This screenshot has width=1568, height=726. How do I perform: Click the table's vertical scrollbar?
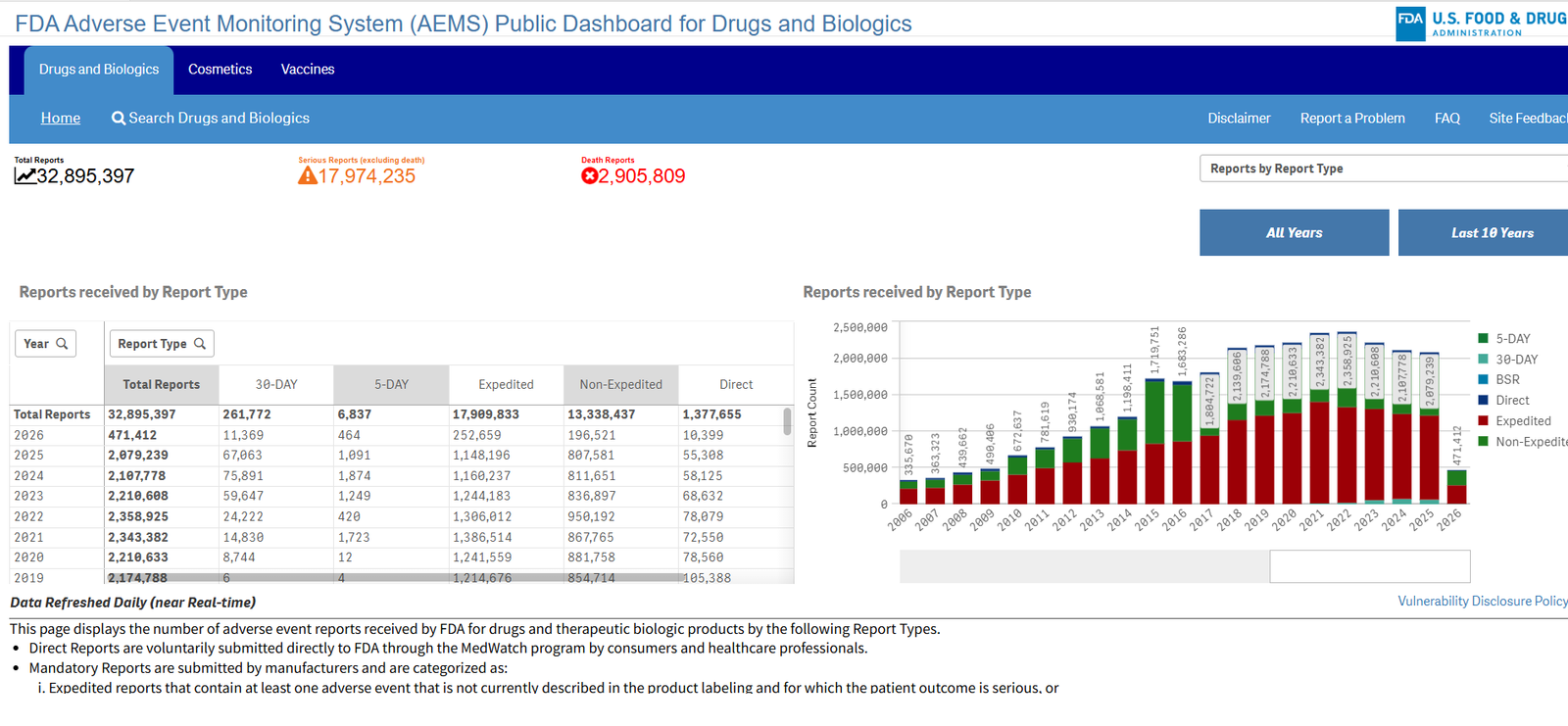click(787, 421)
